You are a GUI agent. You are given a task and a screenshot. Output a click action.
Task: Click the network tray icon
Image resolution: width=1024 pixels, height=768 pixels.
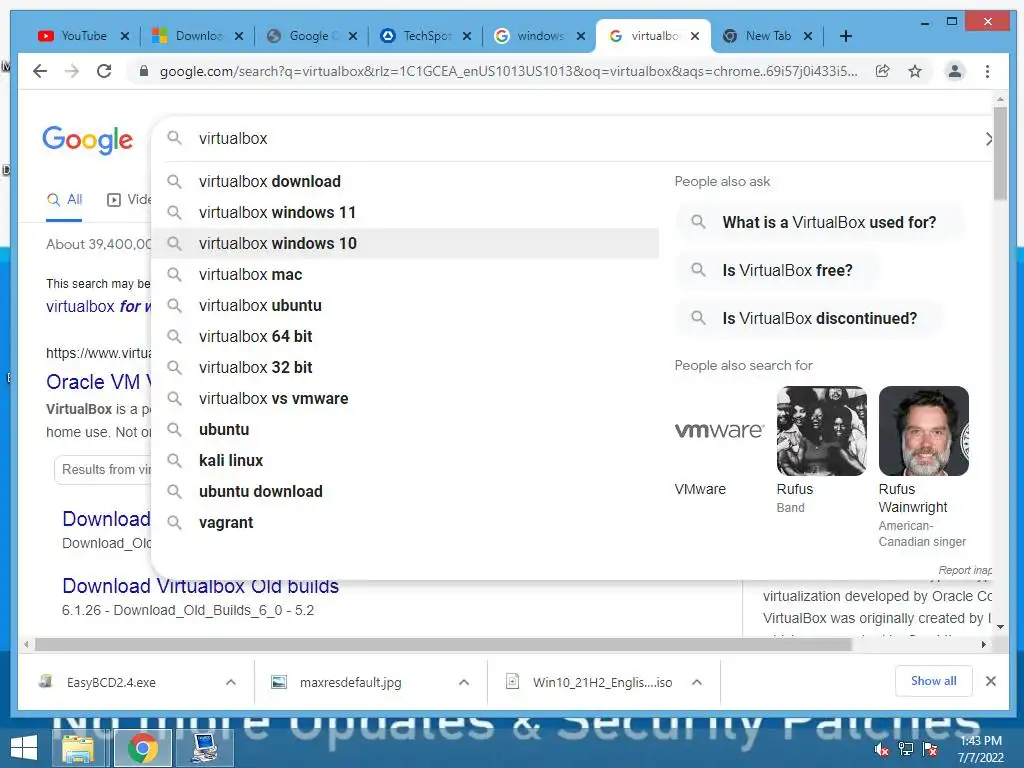[x=906, y=749]
